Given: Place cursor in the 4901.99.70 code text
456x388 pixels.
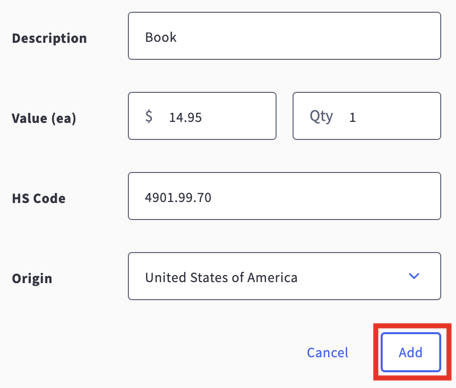Looking at the screenshot, I should click(178, 198).
